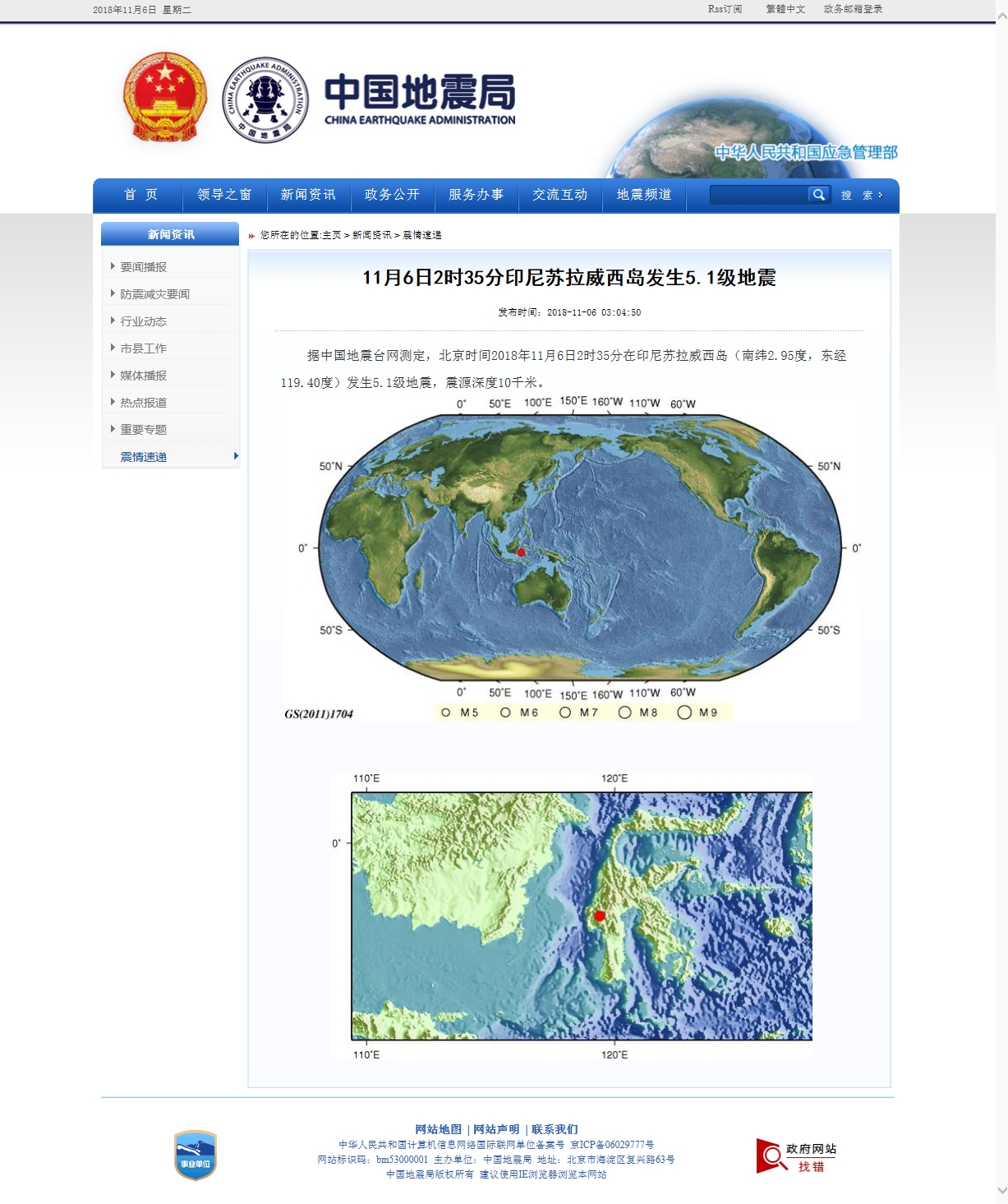Expand the arrow beside 要闻播报
Image resolution: width=1008 pixels, height=1204 pixels.
(x=113, y=265)
